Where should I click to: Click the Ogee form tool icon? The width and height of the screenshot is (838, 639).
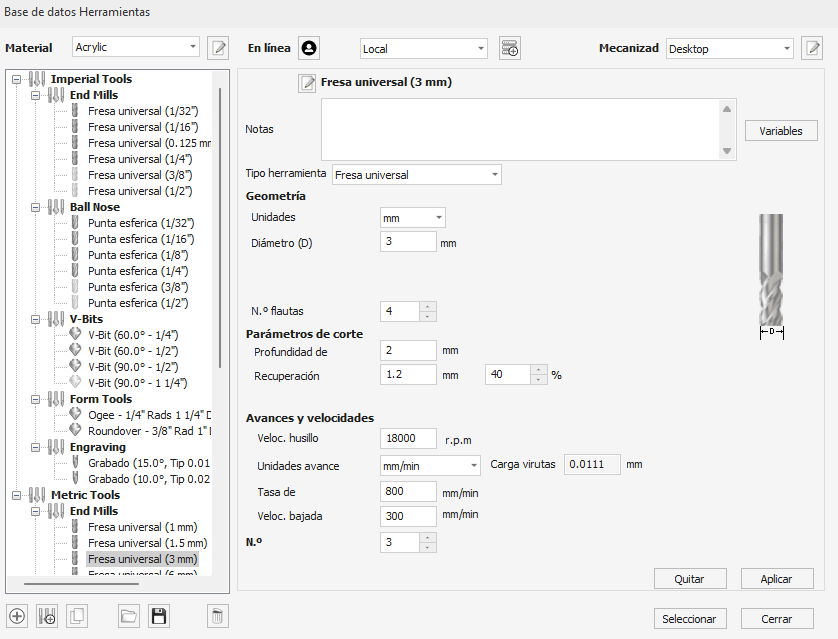pos(75,415)
